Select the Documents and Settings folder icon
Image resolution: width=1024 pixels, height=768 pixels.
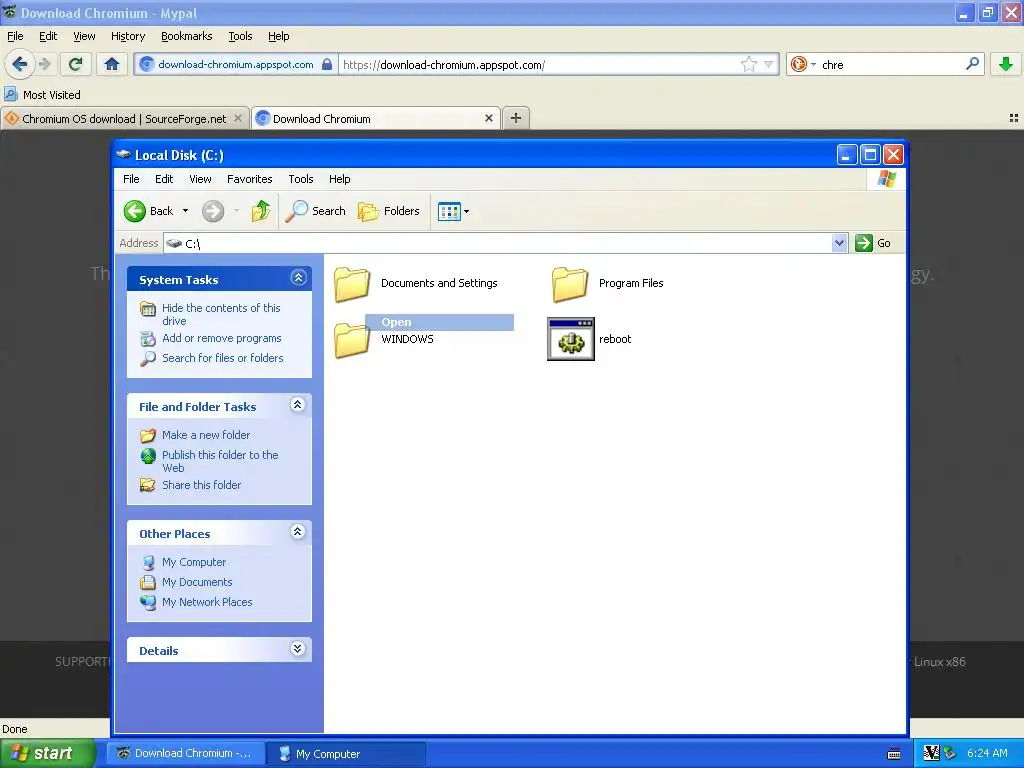coord(352,284)
